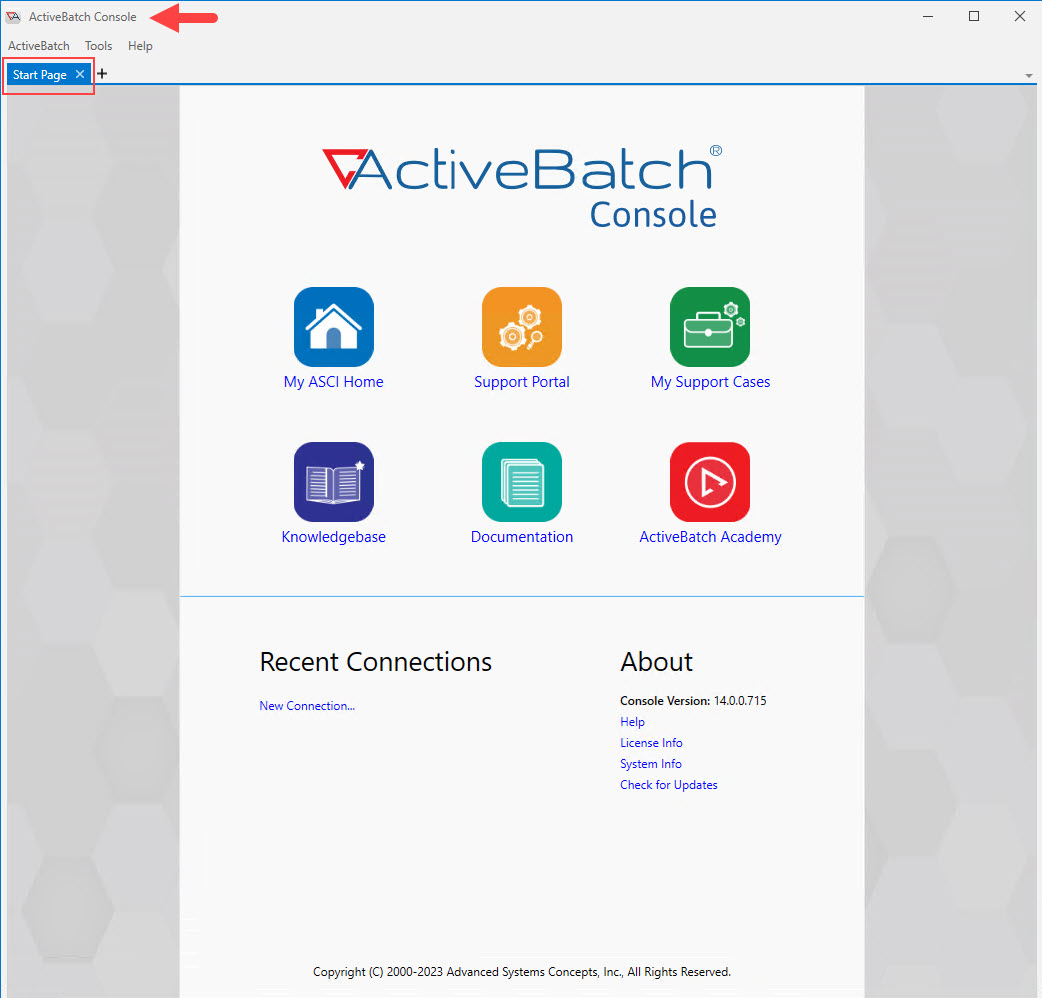This screenshot has width=1042, height=998.
Task: Maximize the ActiveBatch Console window
Action: click(x=973, y=16)
